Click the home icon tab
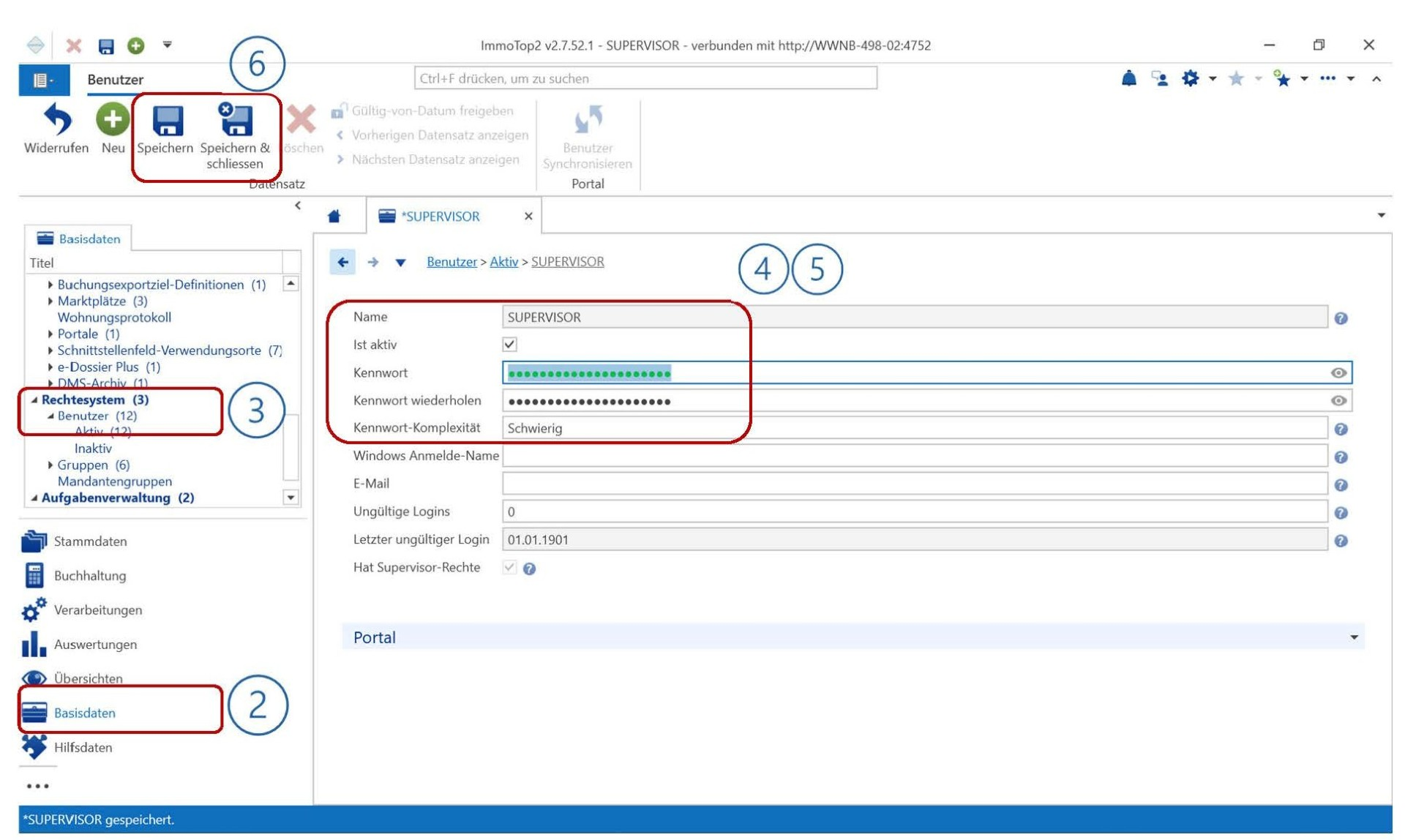 point(334,217)
